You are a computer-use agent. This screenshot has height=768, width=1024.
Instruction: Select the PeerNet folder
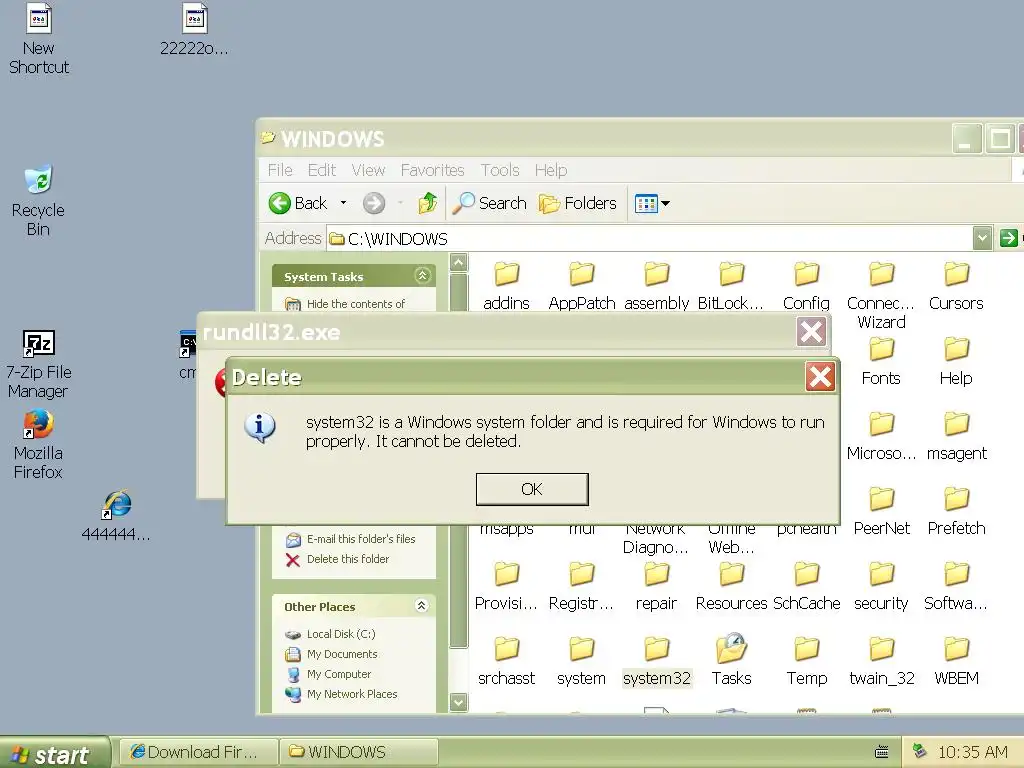click(x=881, y=512)
